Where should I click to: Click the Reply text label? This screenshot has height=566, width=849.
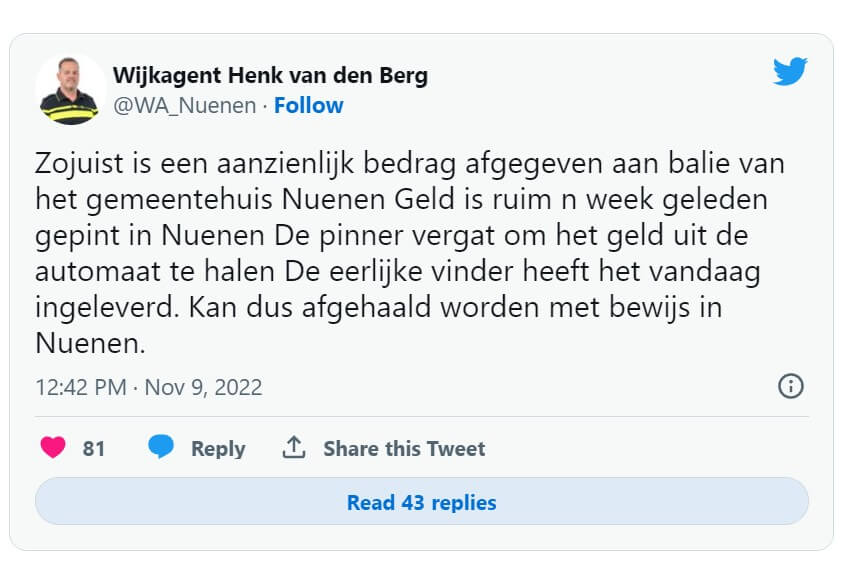point(218,449)
